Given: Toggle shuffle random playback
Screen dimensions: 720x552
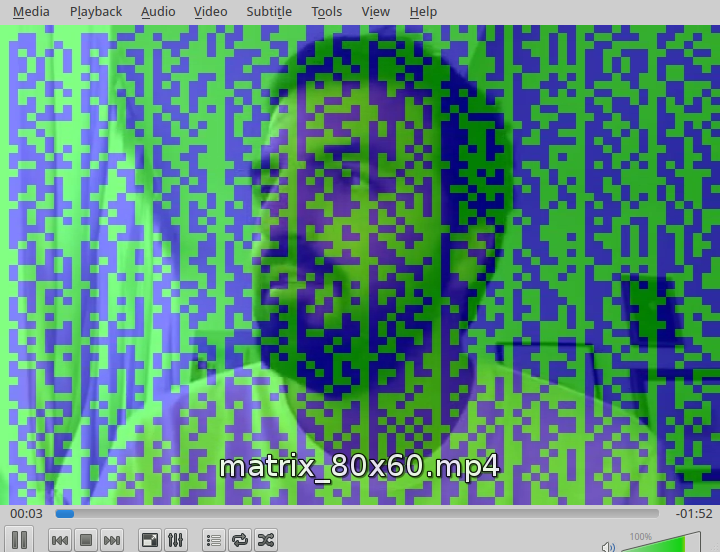Looking at the screenshot, I should click(x=265, y=540).
